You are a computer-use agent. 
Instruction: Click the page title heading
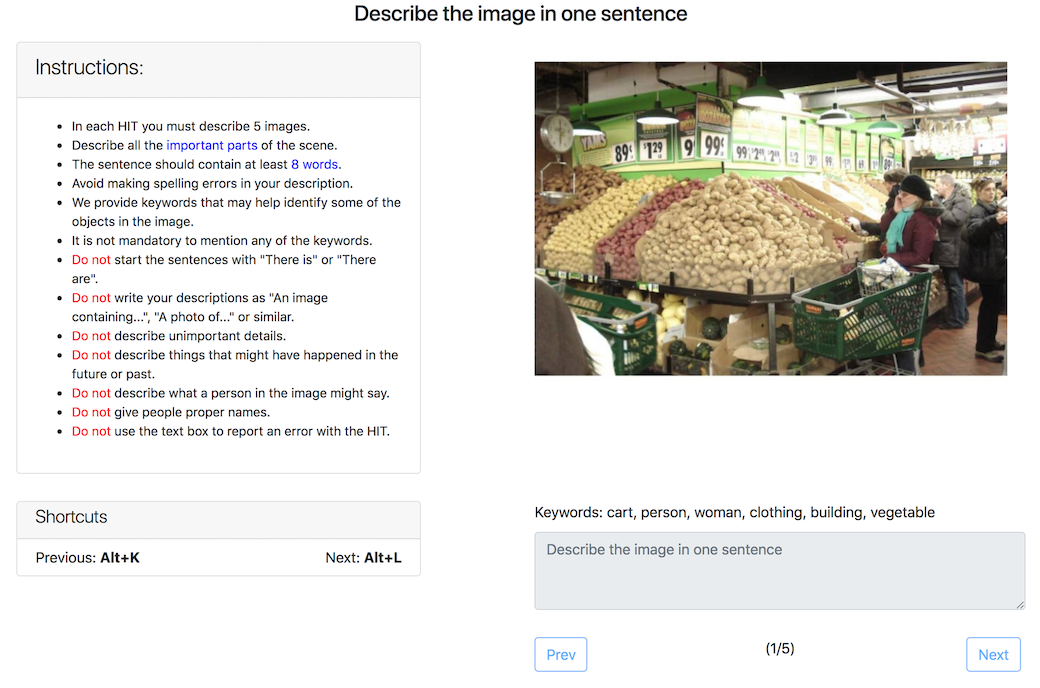pos(521,14)
